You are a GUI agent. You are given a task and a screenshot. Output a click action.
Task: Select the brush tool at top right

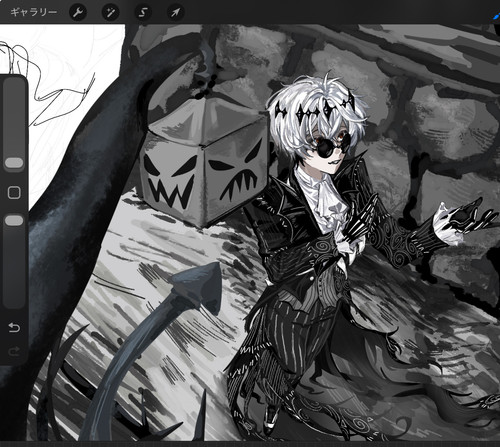[x=496, y=16]
